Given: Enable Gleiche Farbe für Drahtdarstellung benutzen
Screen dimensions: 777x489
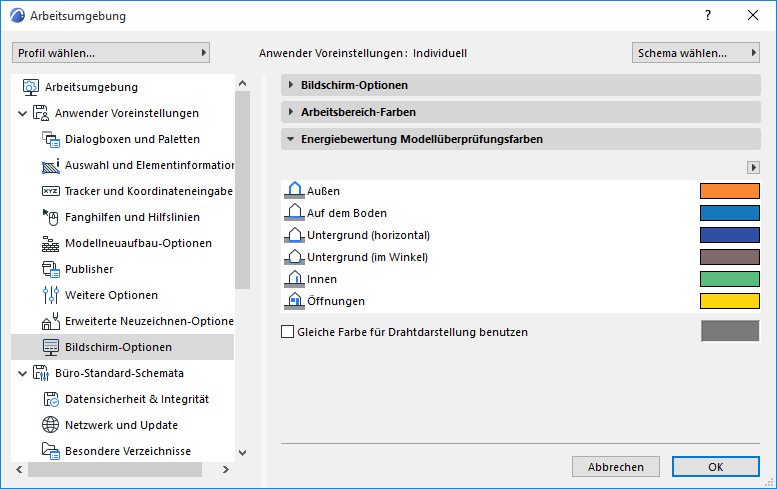Looking at the screenshot, I should pos(289,332).
